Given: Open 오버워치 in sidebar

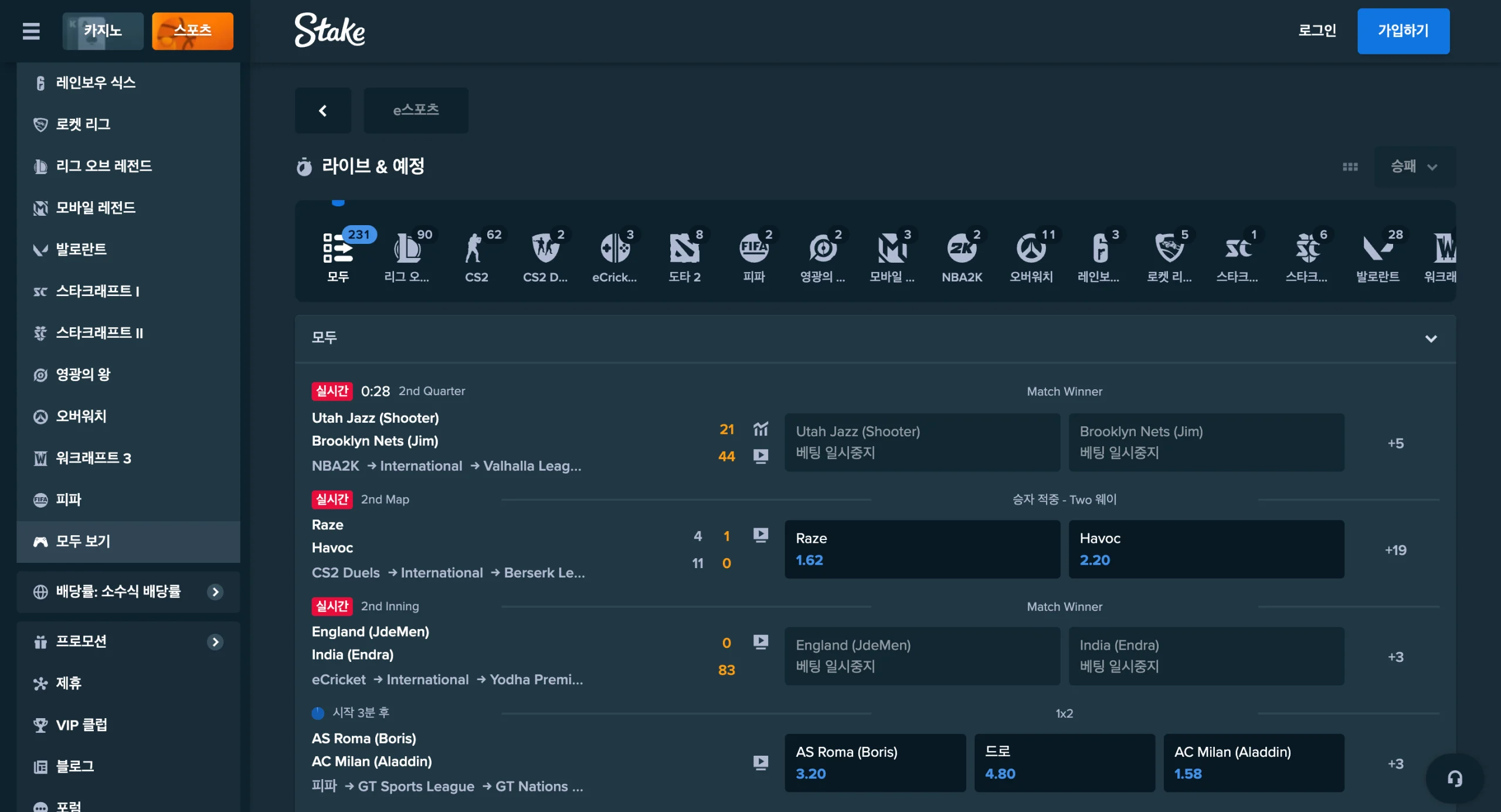Looking at the screenshot, I should click(x=128, y=416).
